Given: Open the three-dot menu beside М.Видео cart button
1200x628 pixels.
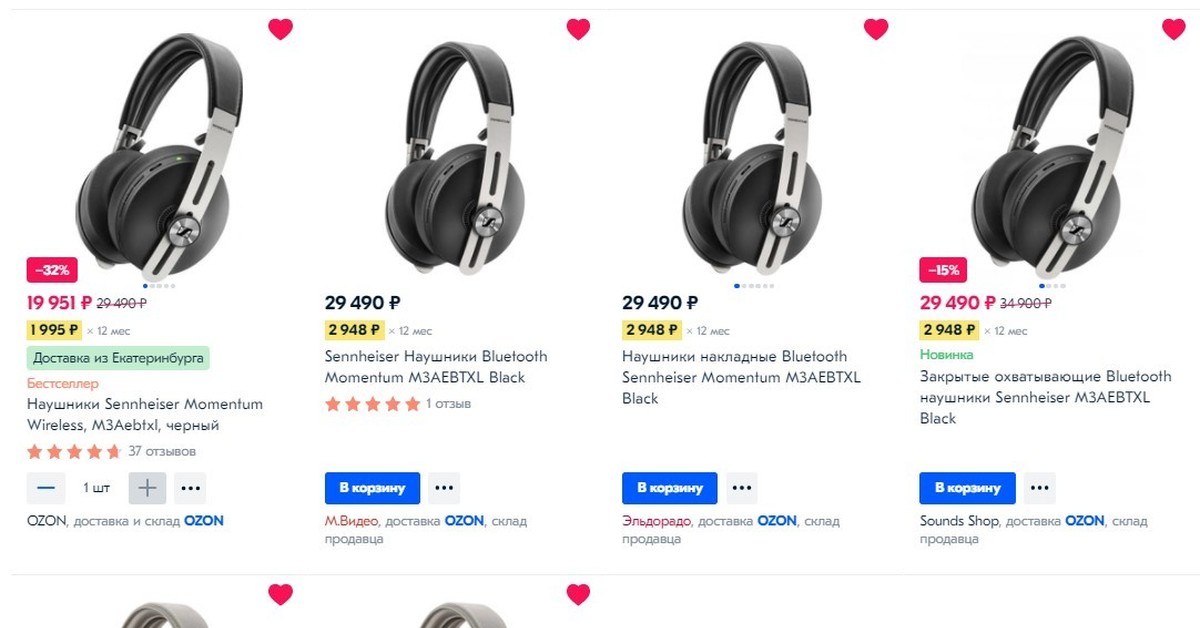Looking at the screenshot, I should pyautogui.click(x=444, y=488).
